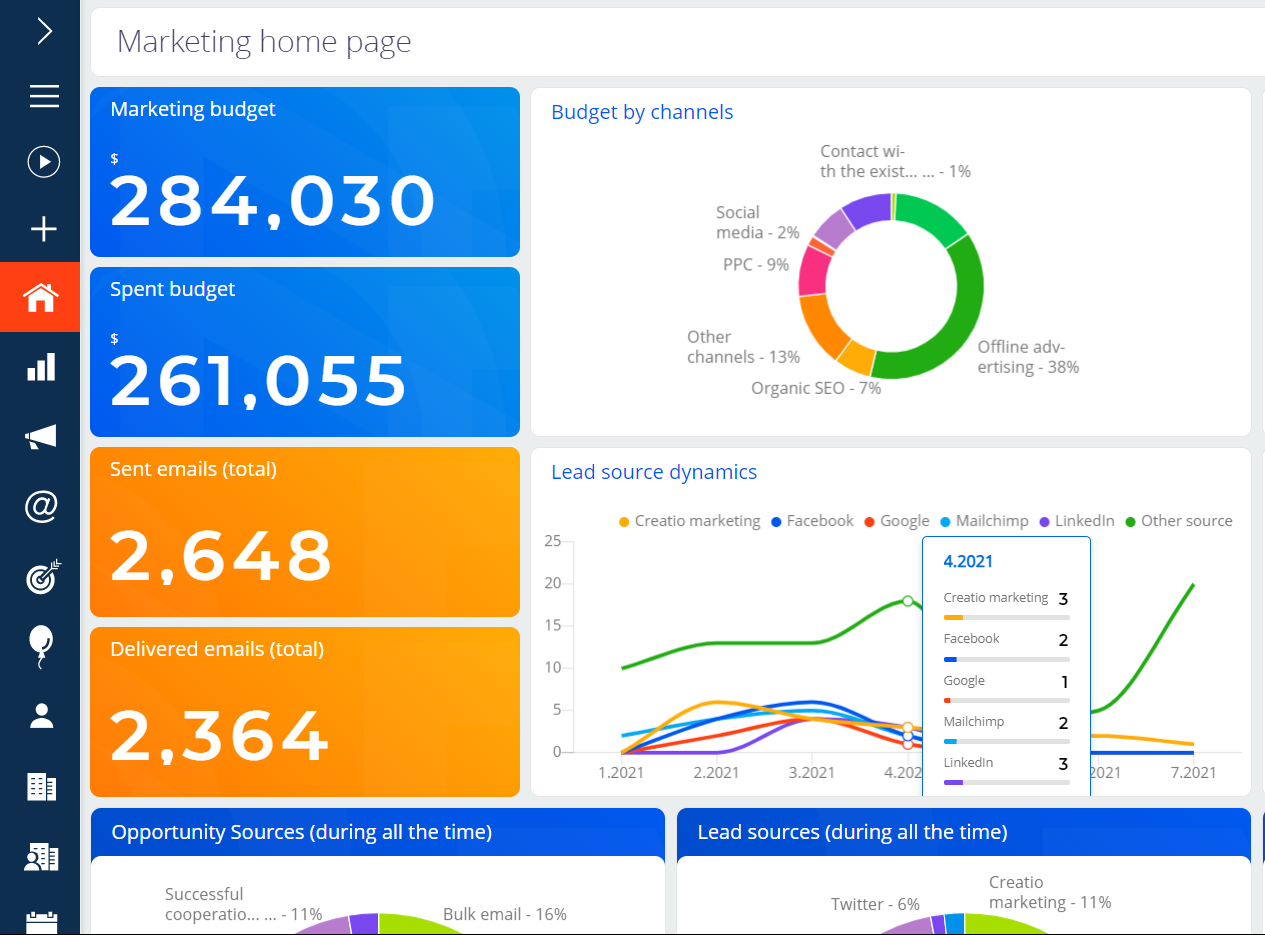Toggle Google series in chart legend

(x=897, y=521)
